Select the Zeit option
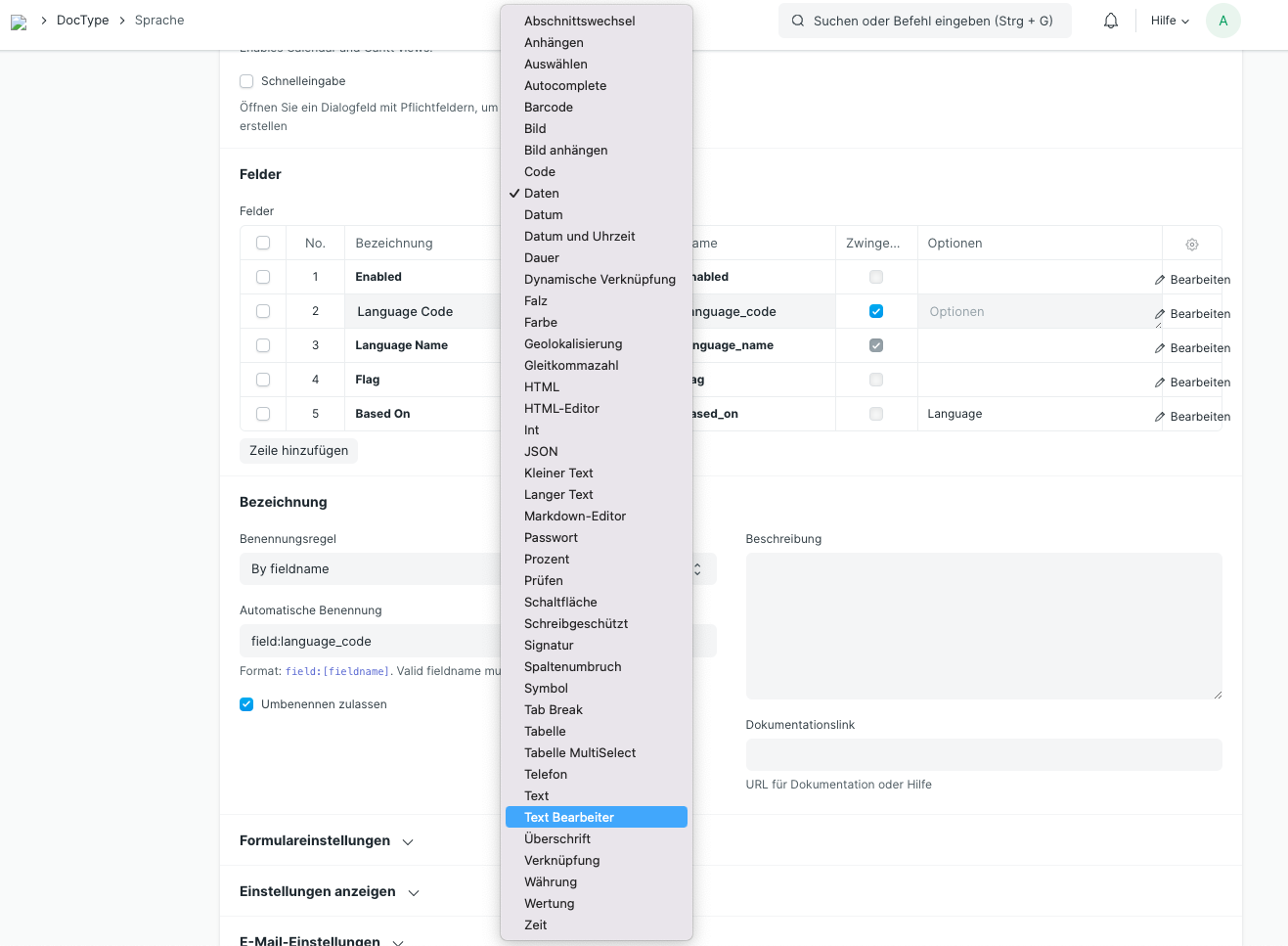The width and height of the screenshot is (1288, 946). tap(597, 924)
